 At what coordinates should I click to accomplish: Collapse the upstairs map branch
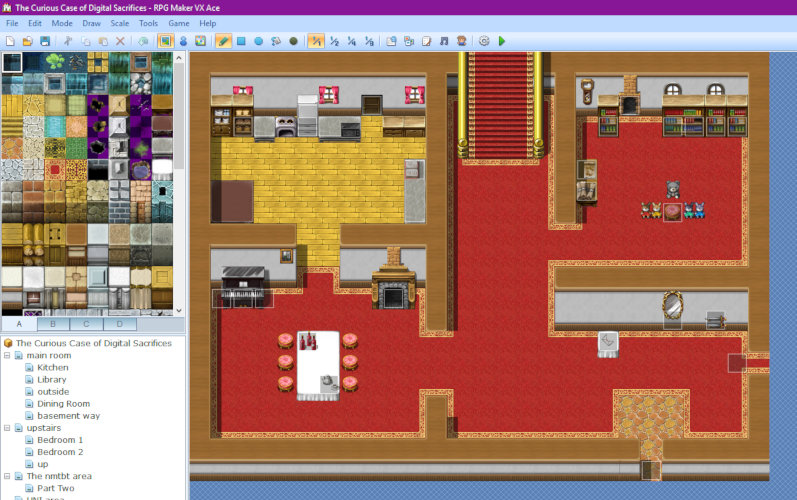pos(7,428)
